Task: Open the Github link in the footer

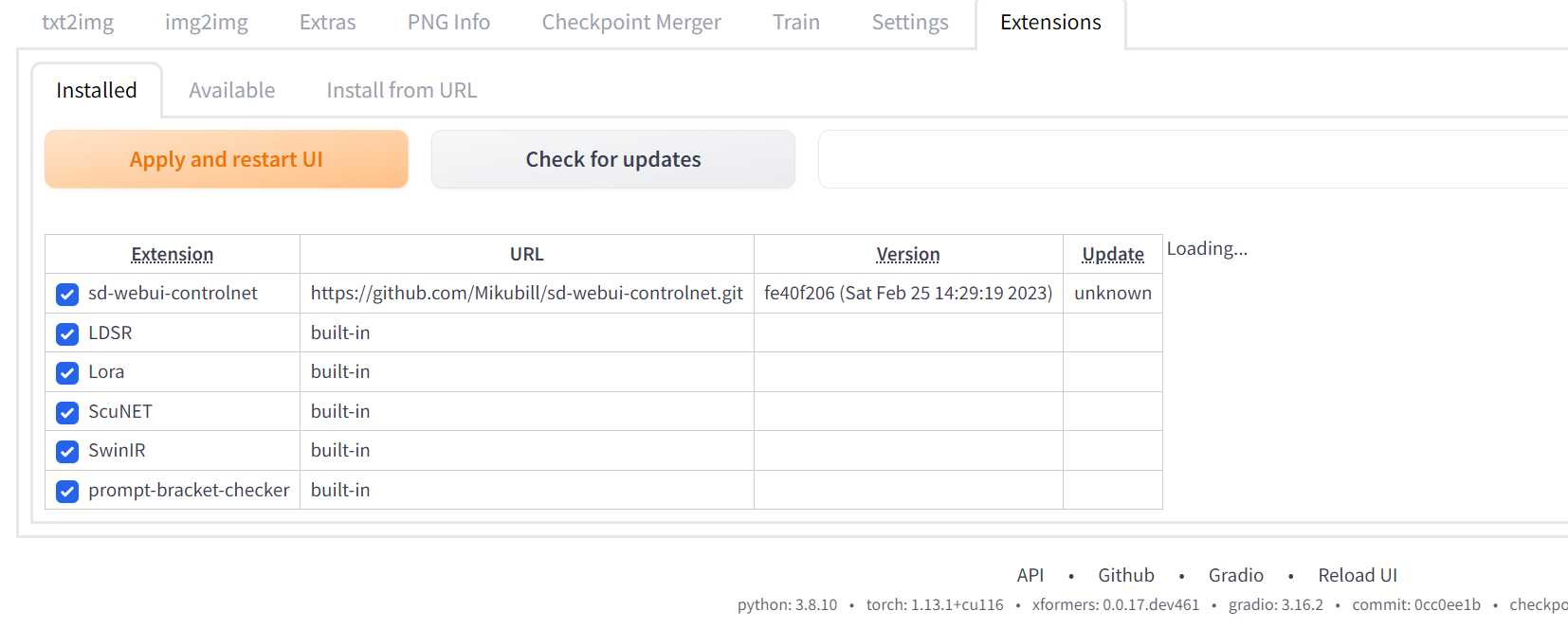Action: [1126, 575]
